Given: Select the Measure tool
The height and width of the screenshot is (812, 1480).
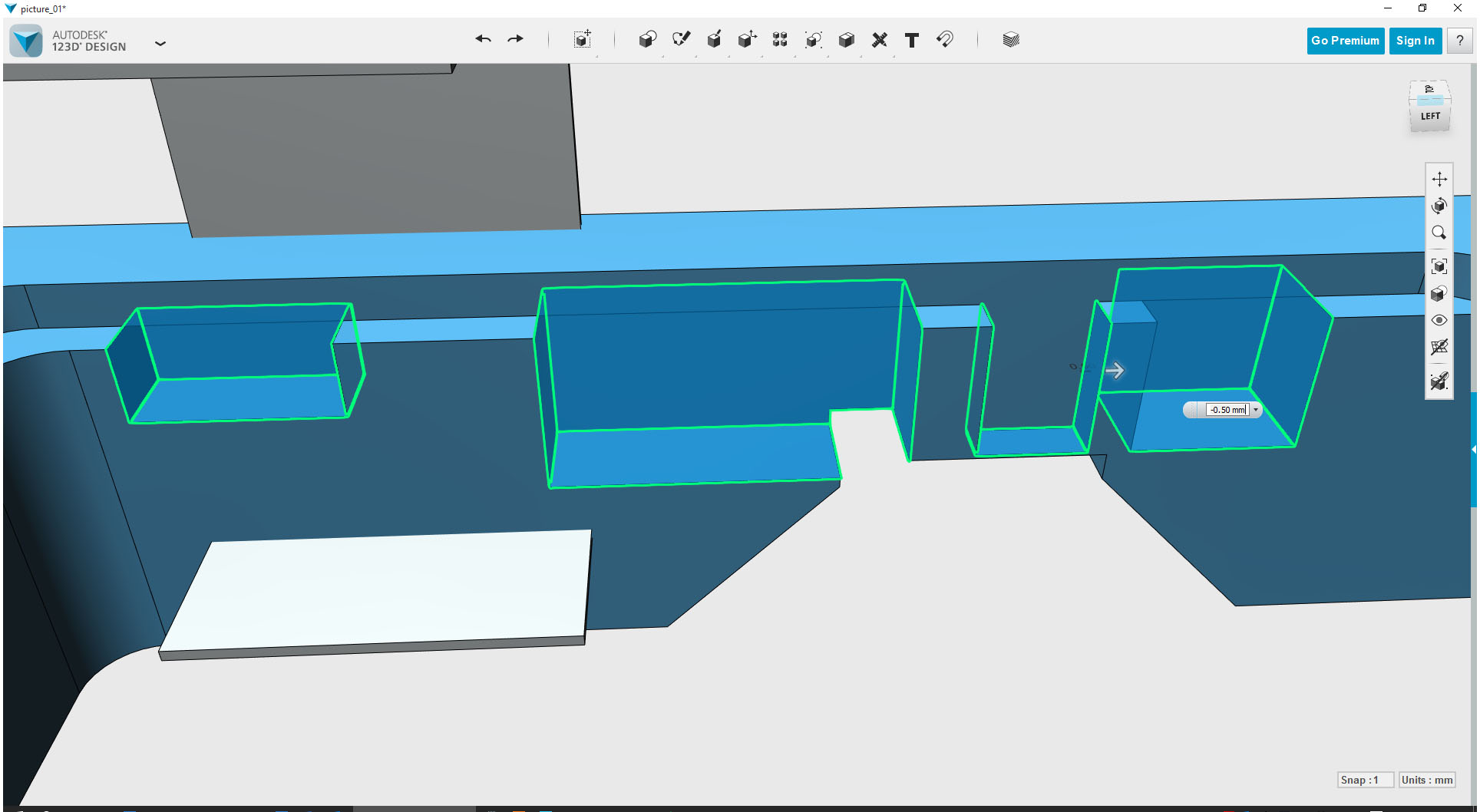Looking at the screenshot, I should coord(880,40).
